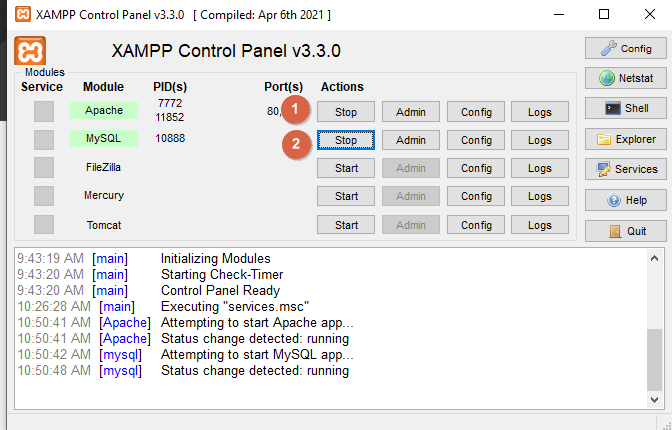Click the Netstat globe icon
Image resolution: width=672 pixels, height=430 pixels.
[x=607, y=78]
